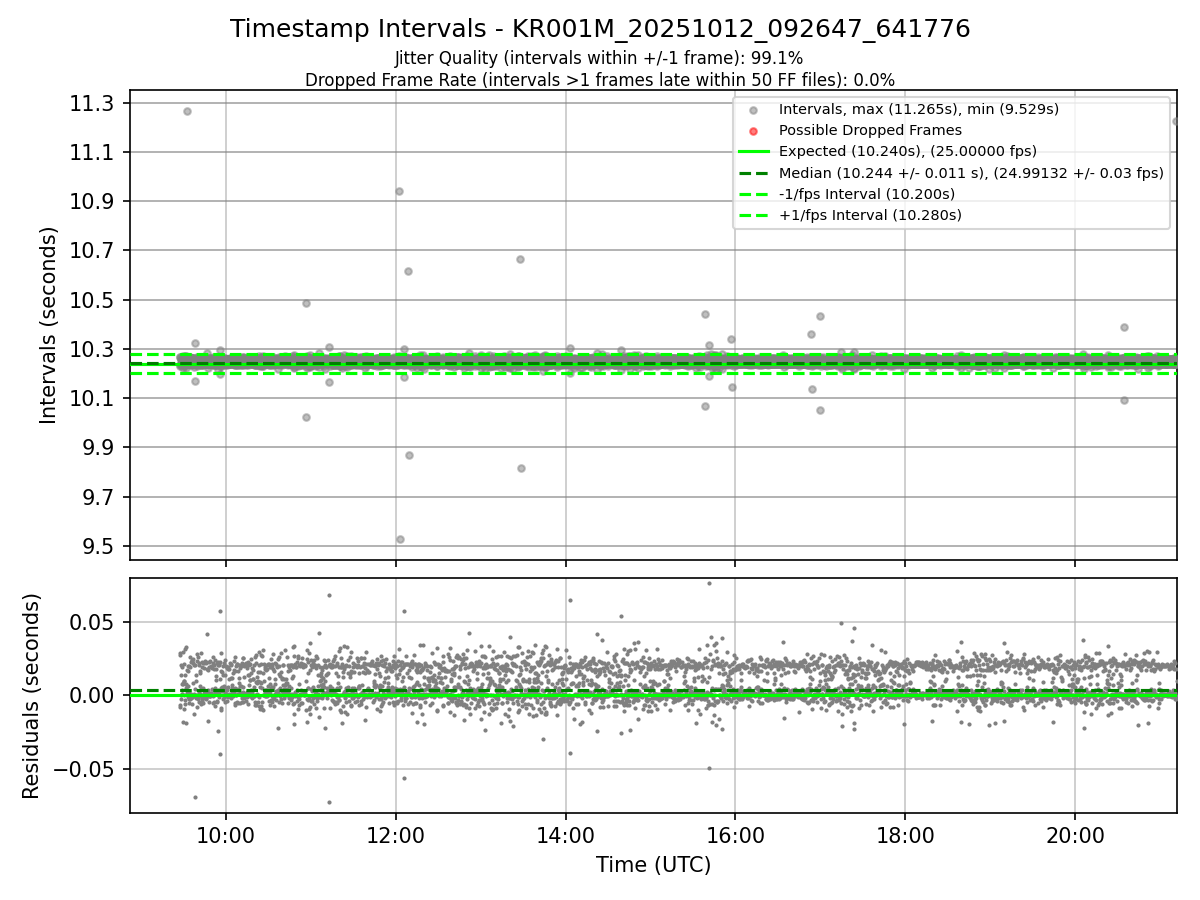Click the 10.9 tick label on intervals axis

point(94,202)
